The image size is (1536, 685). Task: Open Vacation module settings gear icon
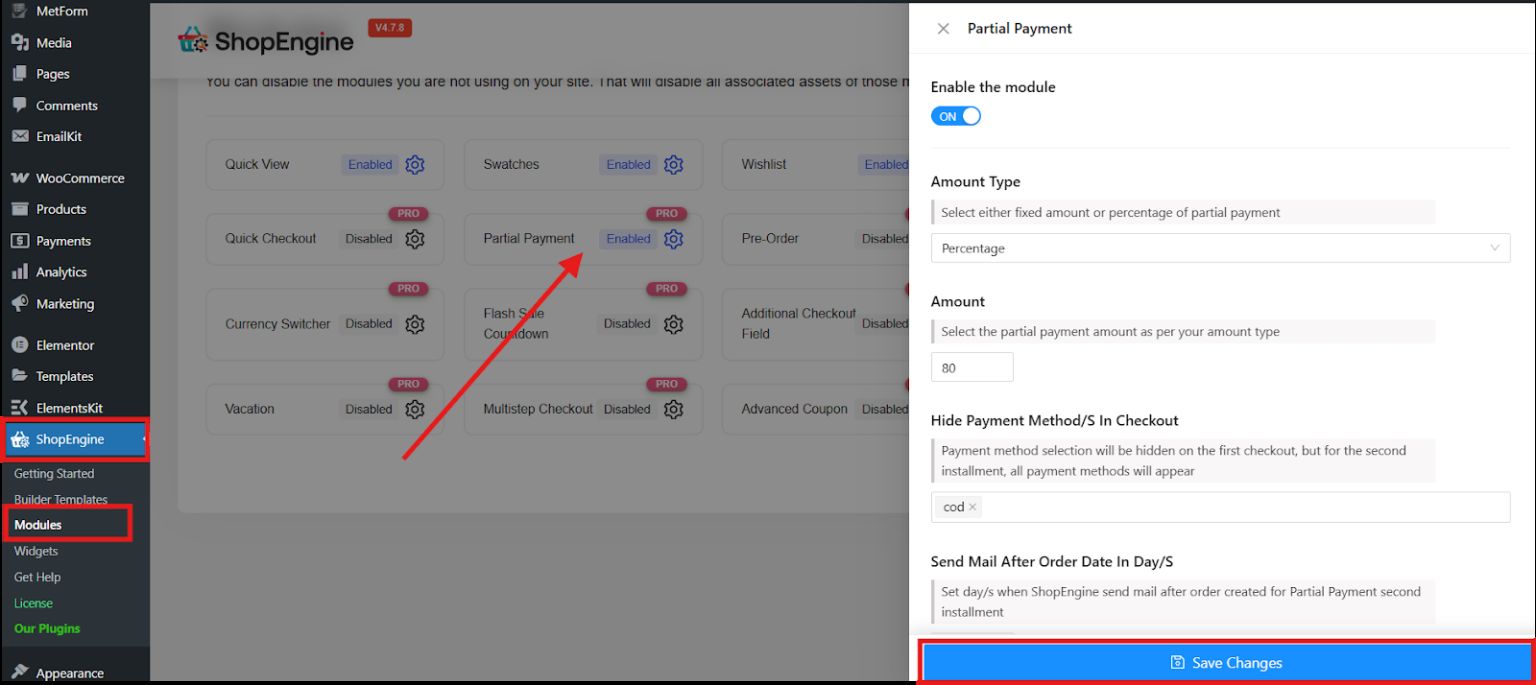coord(415,409)
